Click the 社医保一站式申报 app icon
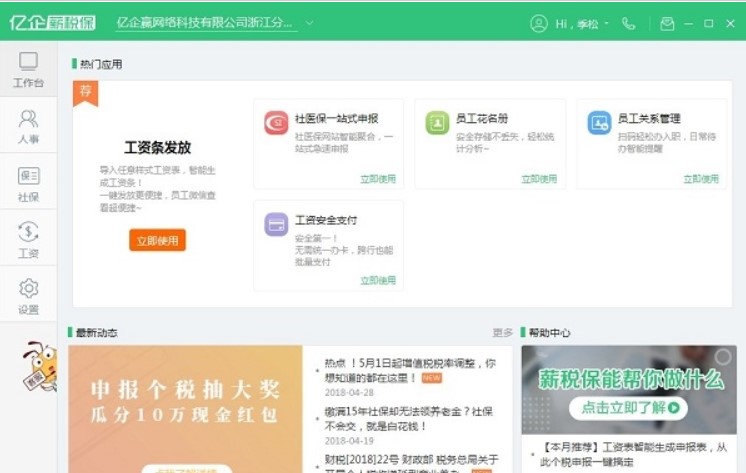746x473 pixels. [x=276, y=123]
